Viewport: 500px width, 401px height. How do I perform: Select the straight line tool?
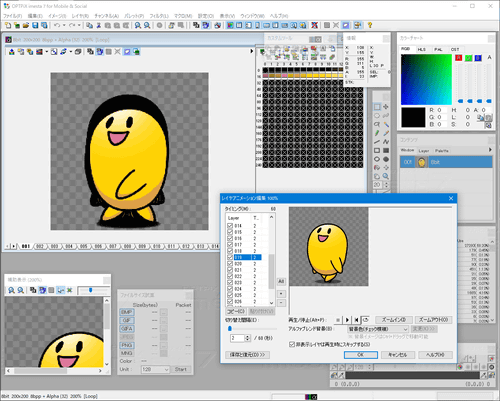[x=377, y=142]
